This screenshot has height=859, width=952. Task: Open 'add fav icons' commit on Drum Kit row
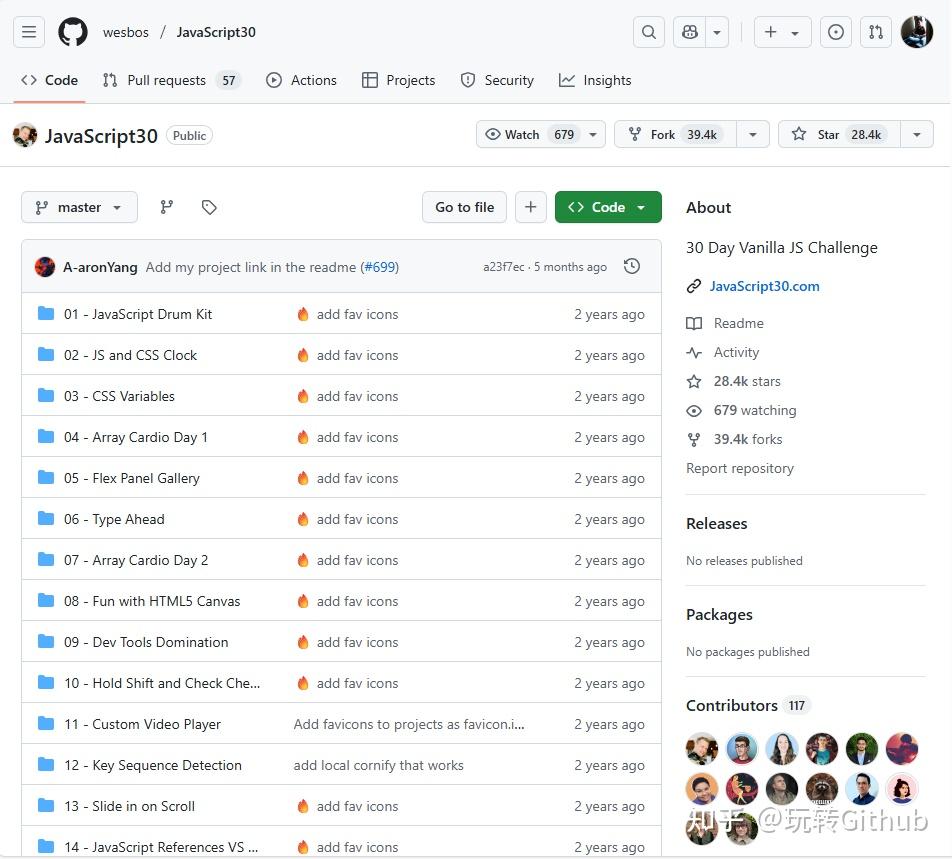tap(357, 314)
